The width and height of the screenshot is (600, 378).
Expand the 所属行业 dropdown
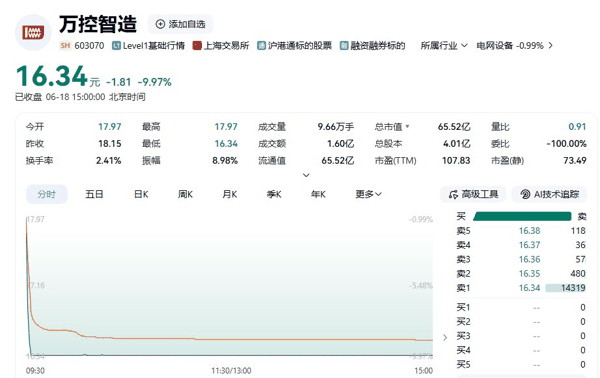444,46
